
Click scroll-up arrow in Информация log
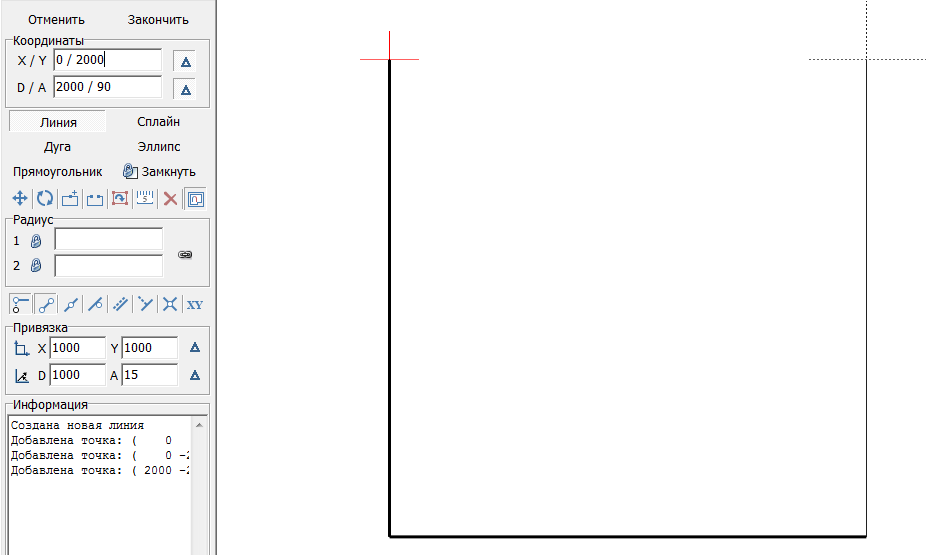pyautogui.click(x=200, y=425)
